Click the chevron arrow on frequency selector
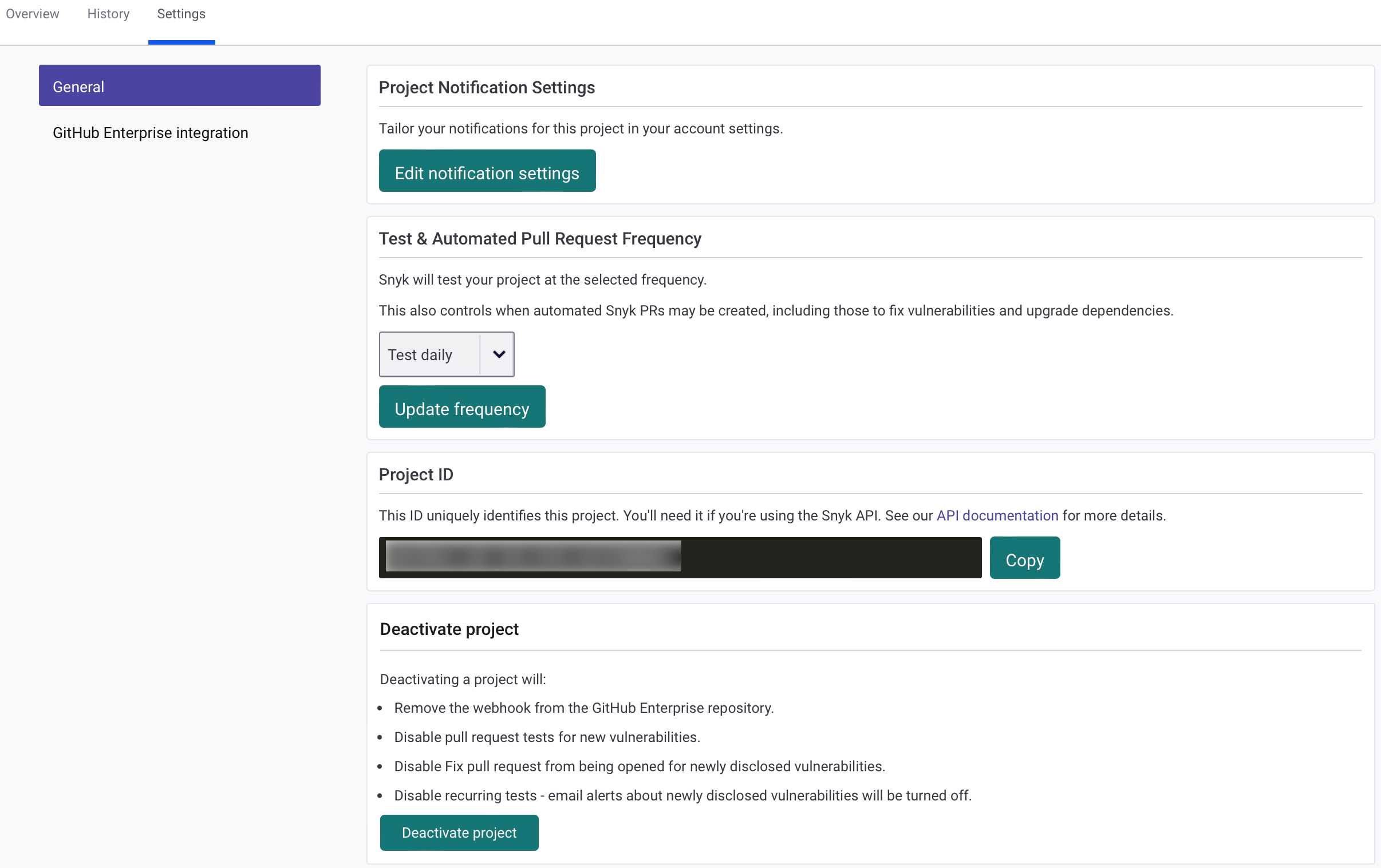This screenshot has height=868, width=1381. [x=498, y=355]
